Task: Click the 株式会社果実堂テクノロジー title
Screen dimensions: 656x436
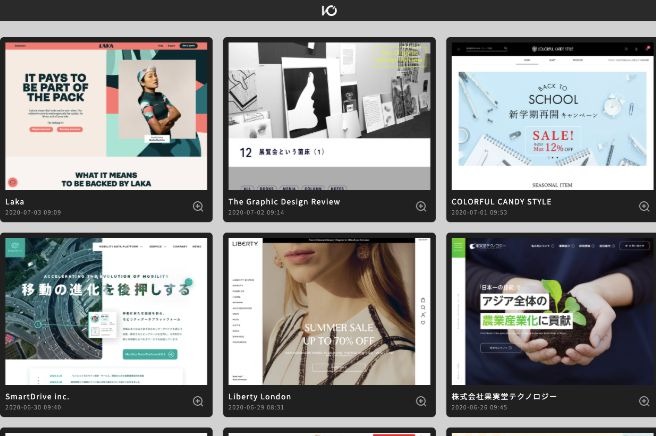Action: coord(504,397)
